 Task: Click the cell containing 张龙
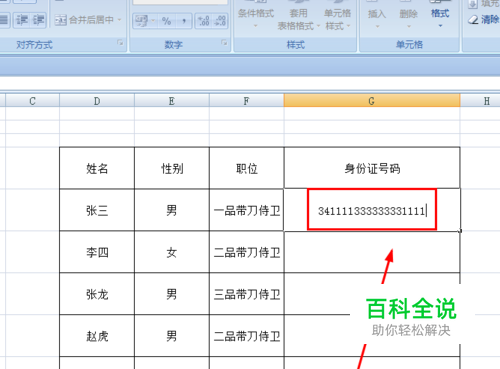click(97, 294)
